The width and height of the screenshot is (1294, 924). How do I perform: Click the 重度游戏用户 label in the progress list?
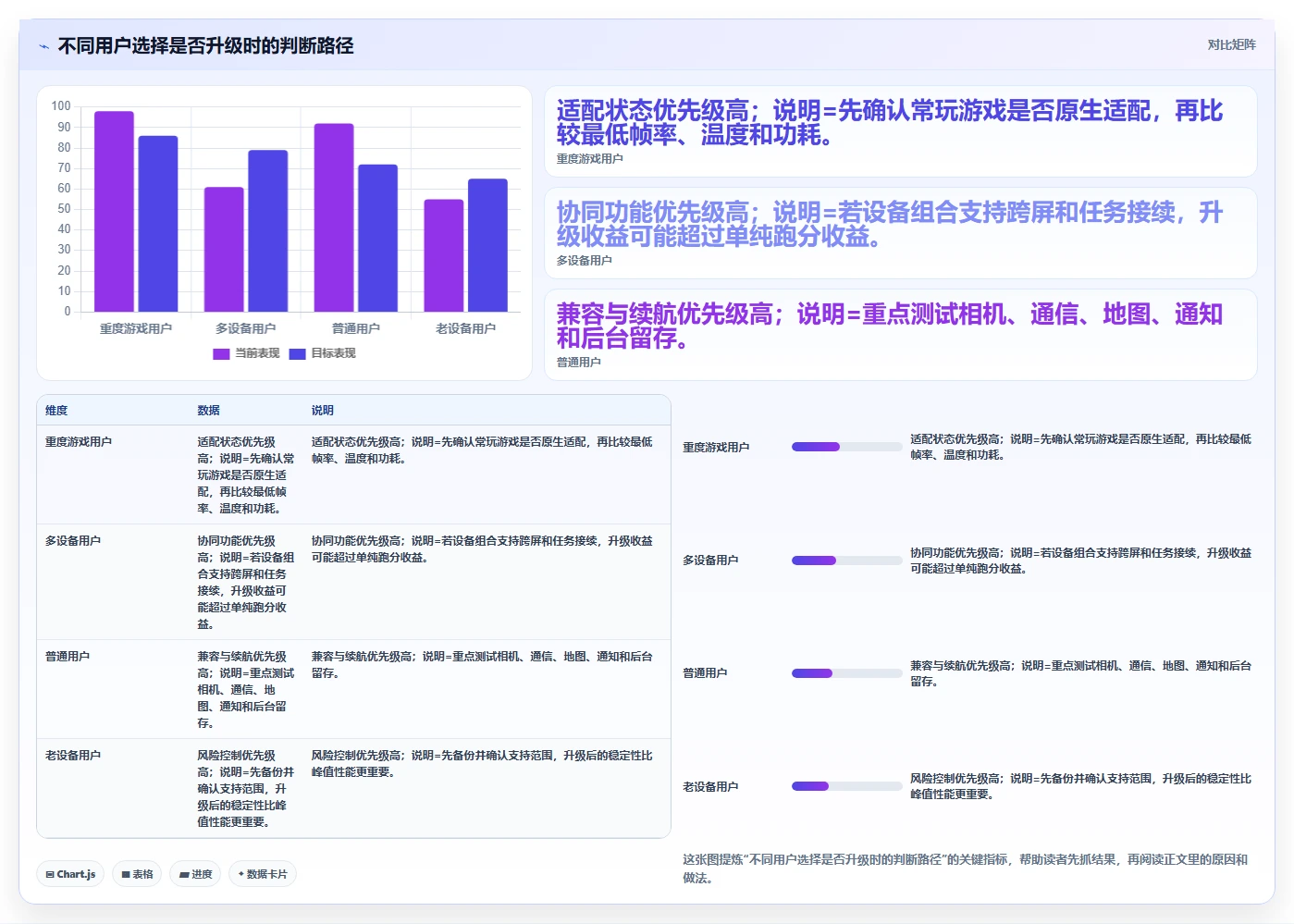tap(717, 448)
